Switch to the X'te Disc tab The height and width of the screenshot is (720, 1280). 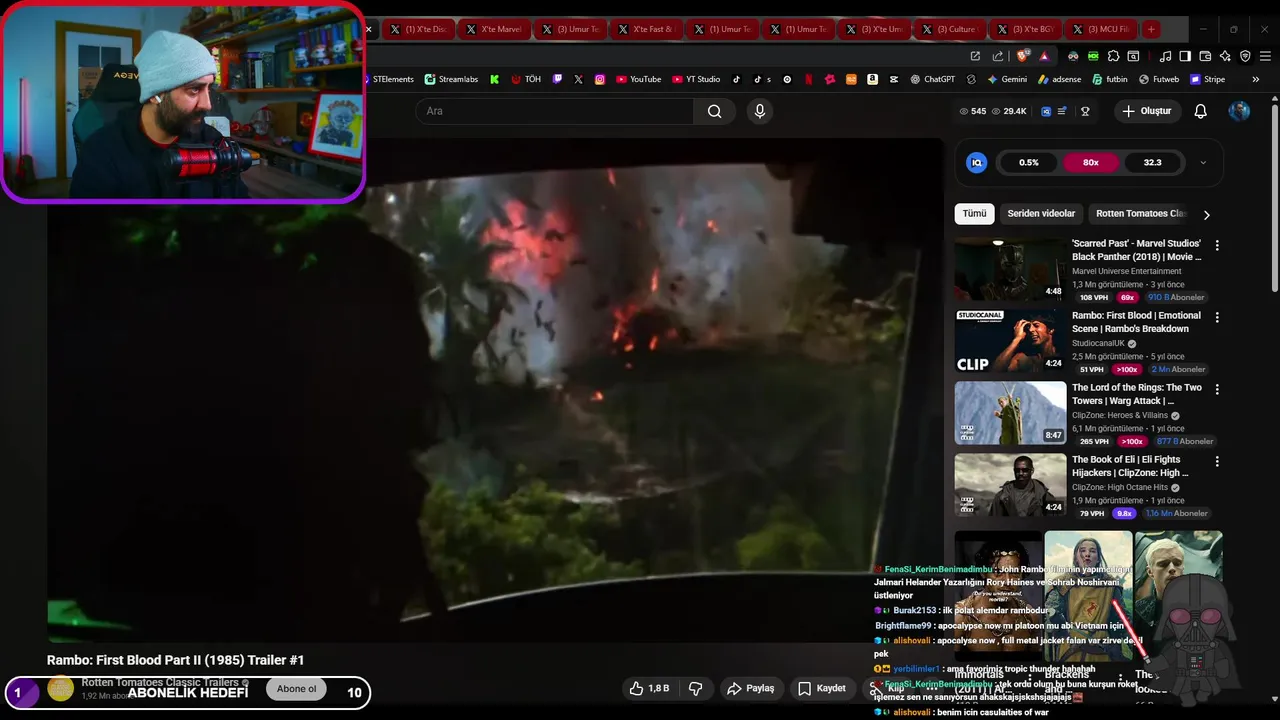[x=418, y=29]
